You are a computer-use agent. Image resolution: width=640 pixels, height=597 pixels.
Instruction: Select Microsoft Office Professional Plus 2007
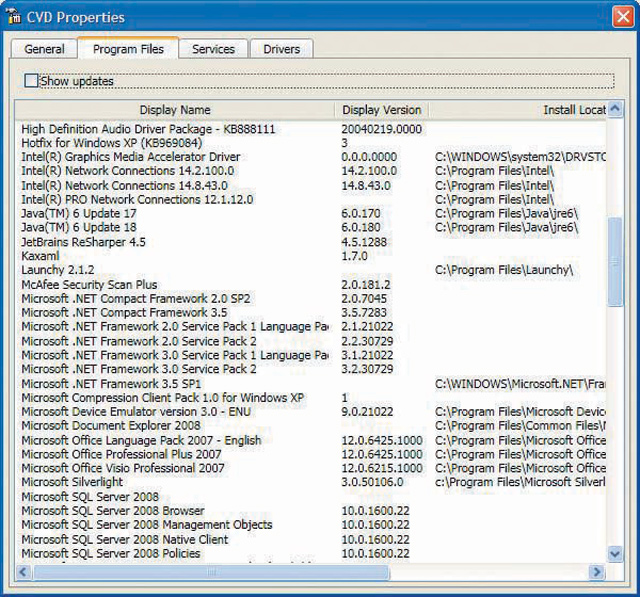[x=121, y=454]
